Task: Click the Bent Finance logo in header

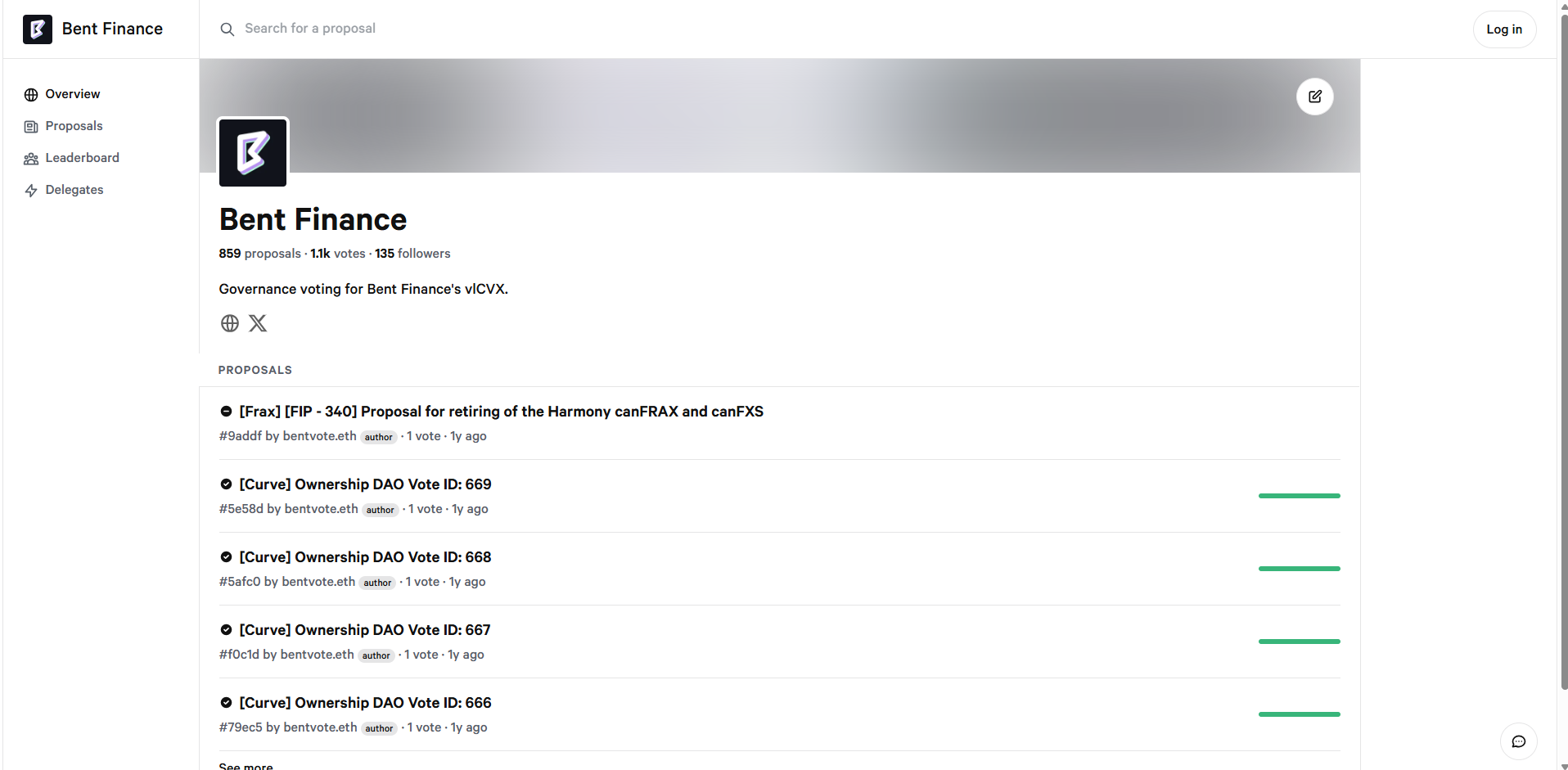Action: (x=38, y=29)
